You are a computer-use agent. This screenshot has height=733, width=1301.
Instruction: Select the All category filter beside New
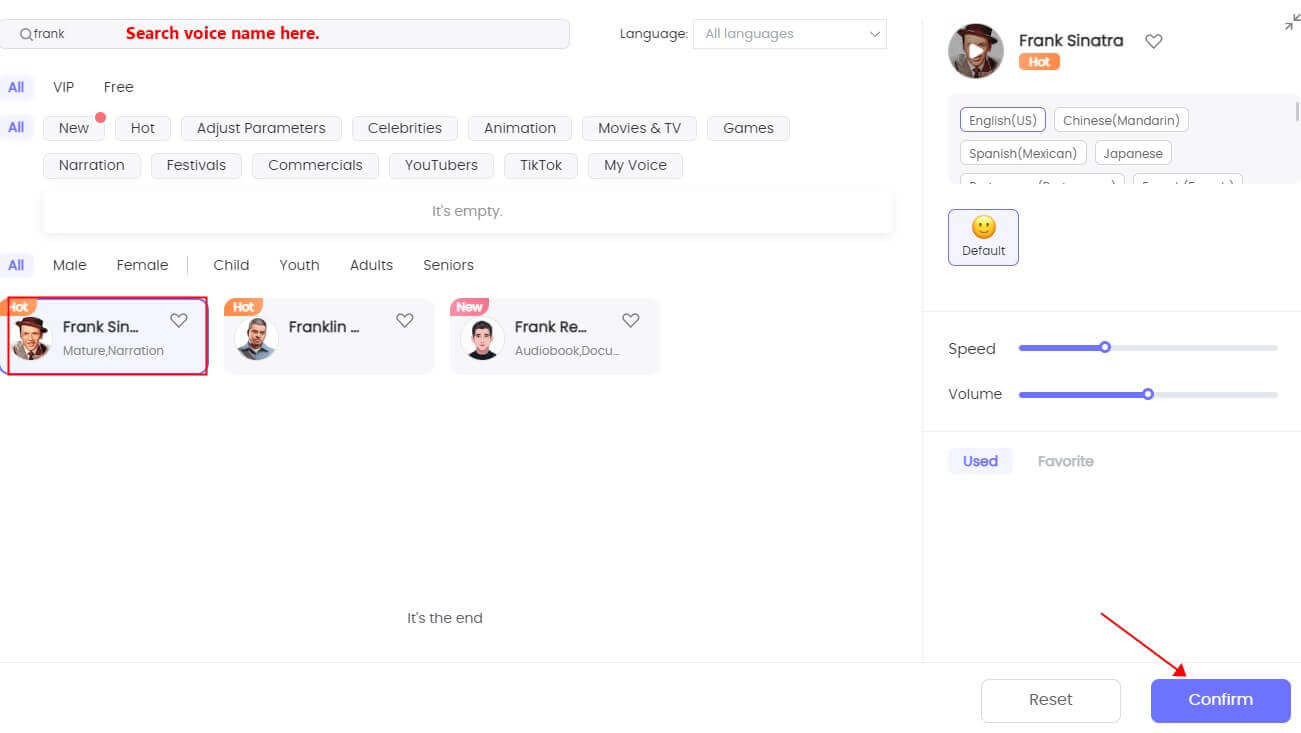[16, 128]
